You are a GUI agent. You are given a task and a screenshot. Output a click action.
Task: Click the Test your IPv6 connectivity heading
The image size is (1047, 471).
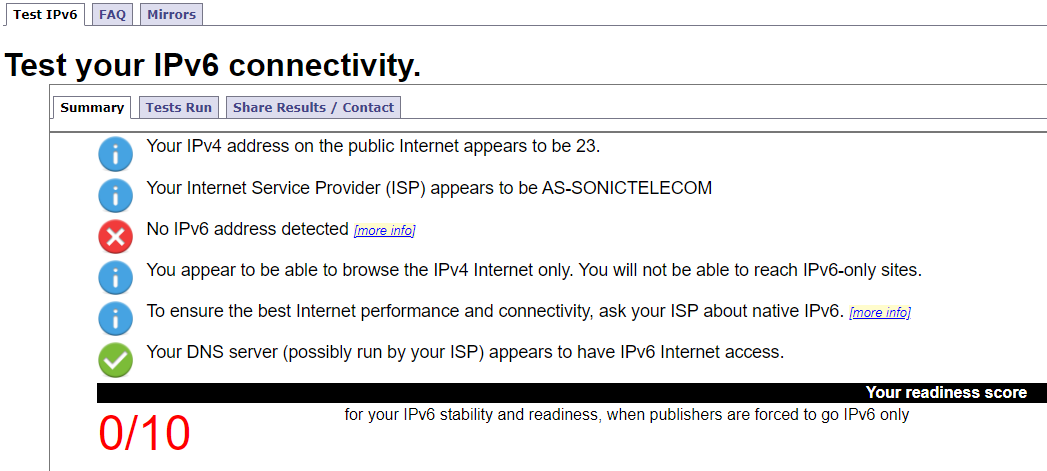213,65
